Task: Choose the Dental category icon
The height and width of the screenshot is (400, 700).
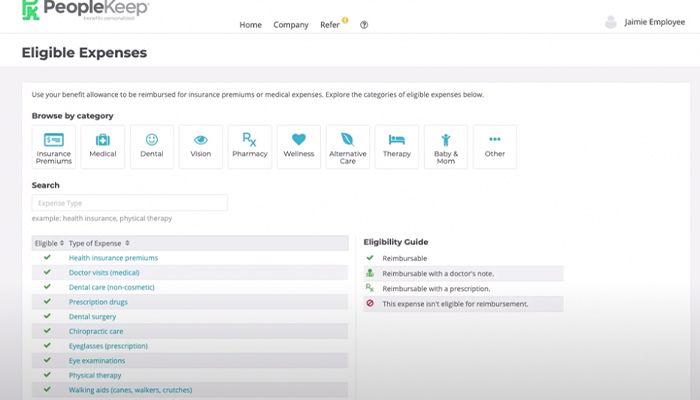Action: point(152,146)
